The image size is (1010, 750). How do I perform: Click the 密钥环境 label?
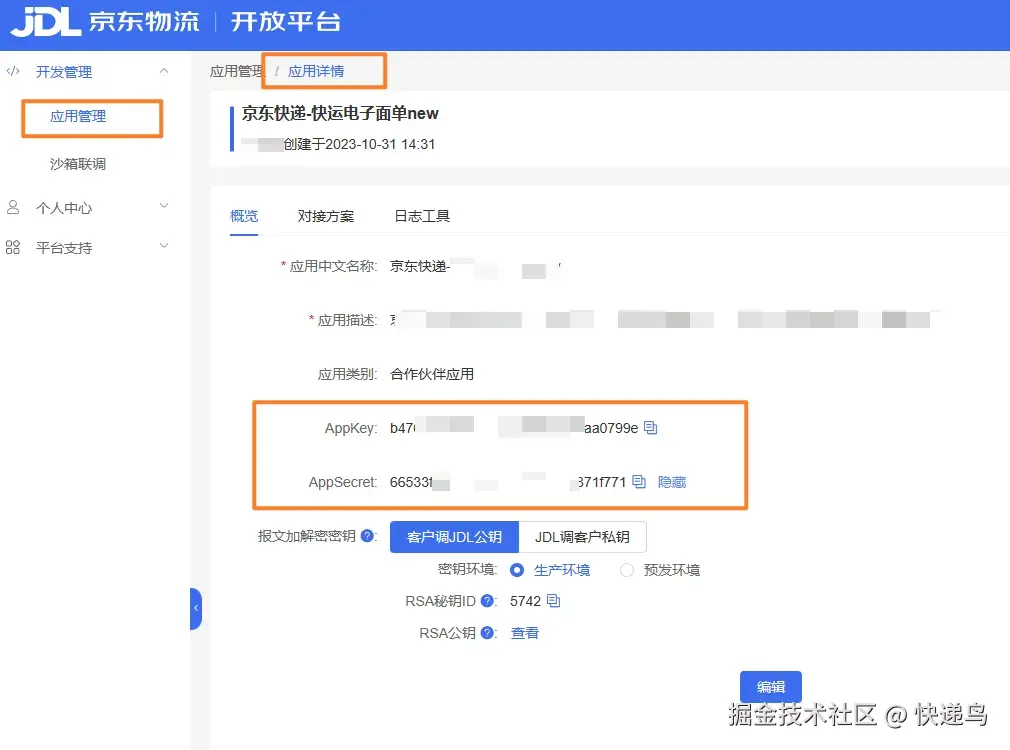468,570
